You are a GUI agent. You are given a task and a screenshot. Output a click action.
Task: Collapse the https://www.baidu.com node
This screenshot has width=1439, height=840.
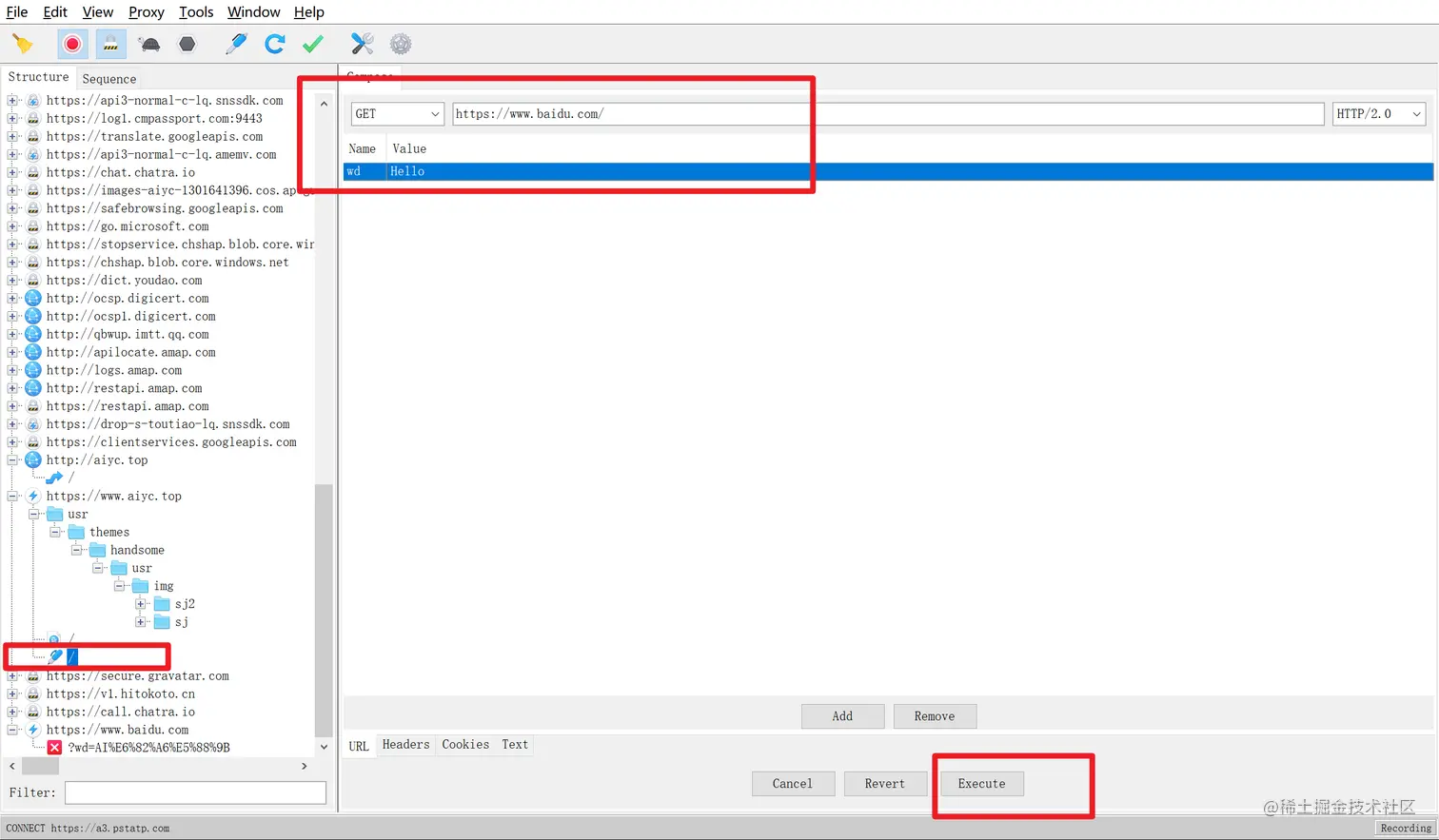(x=12, y=730)
